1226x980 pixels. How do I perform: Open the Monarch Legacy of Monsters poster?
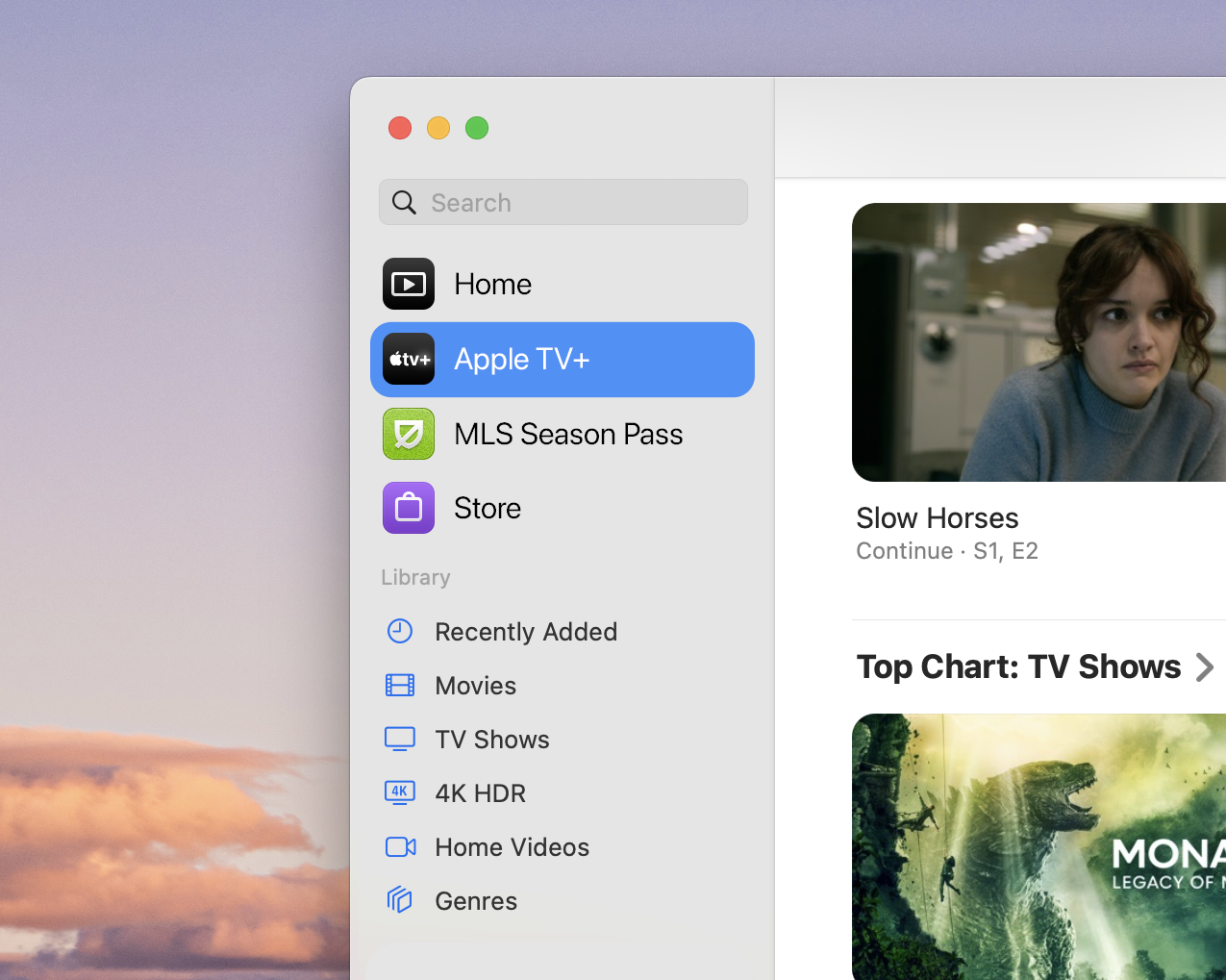[x=1038, y=846]
